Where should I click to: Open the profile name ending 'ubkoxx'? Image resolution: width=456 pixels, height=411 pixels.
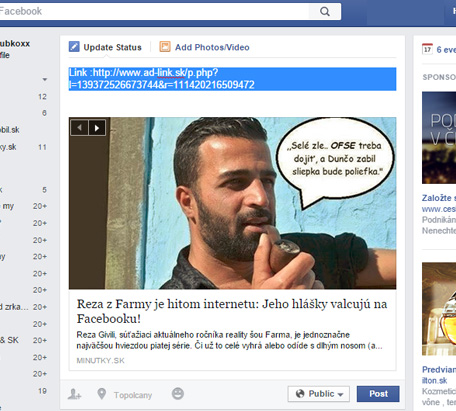pos(15,44)
